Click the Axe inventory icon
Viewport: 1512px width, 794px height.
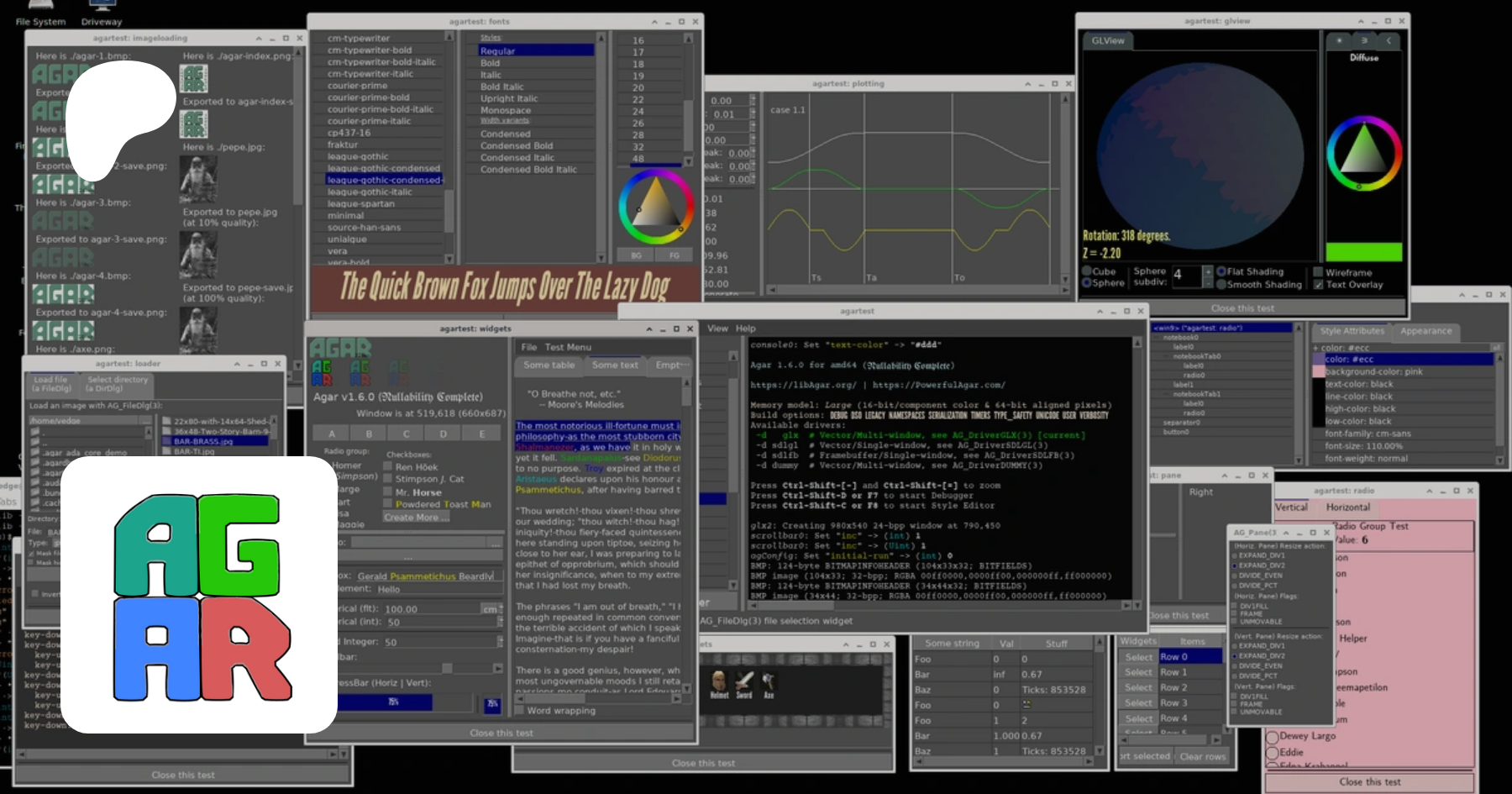click(x=768, y=681)
